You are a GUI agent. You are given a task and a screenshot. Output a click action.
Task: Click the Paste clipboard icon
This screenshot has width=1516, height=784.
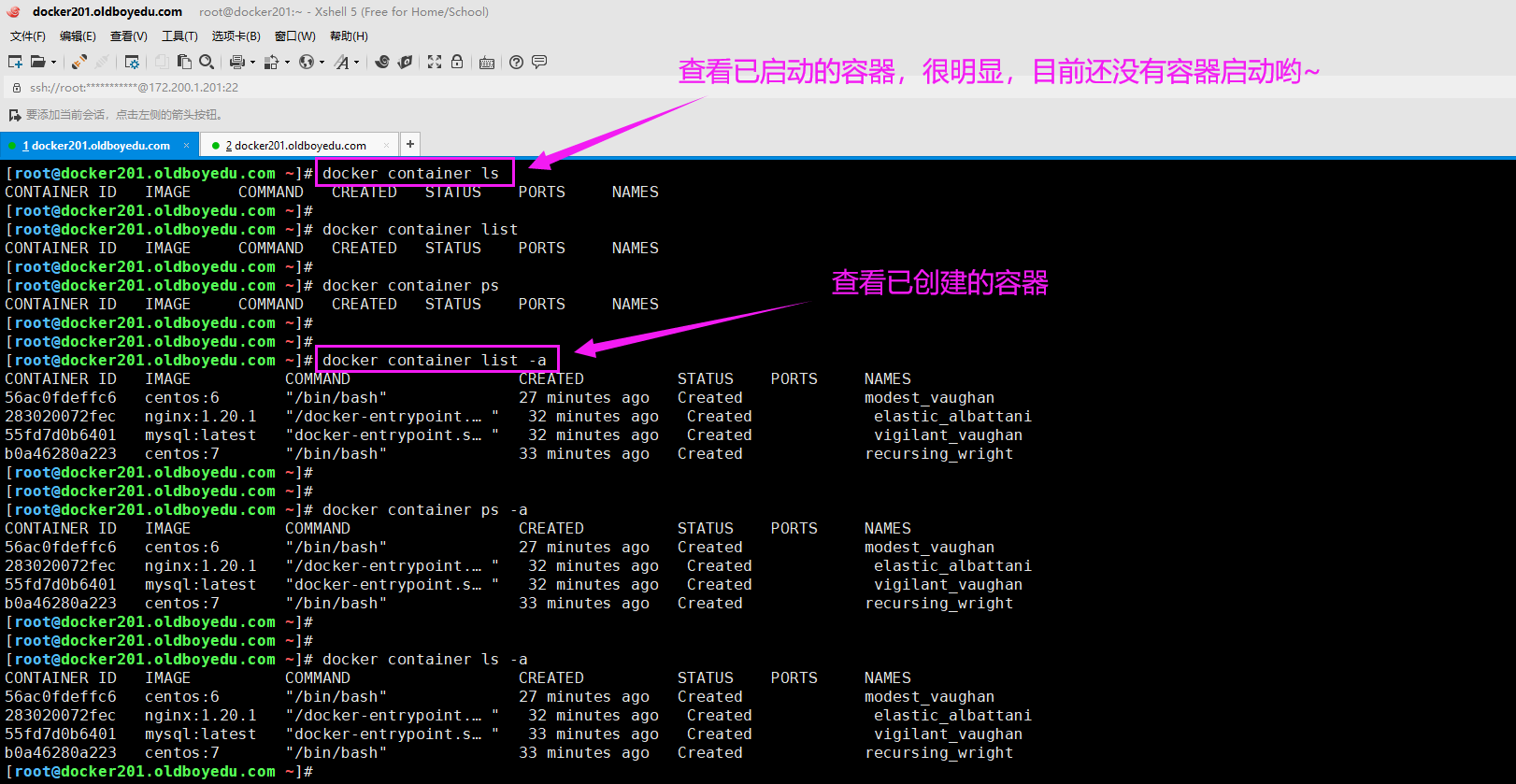[x=184, y=62]
